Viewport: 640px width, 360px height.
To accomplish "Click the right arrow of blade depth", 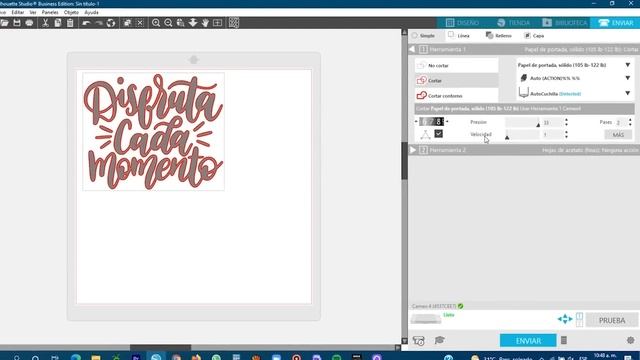I will click(447, 122).
